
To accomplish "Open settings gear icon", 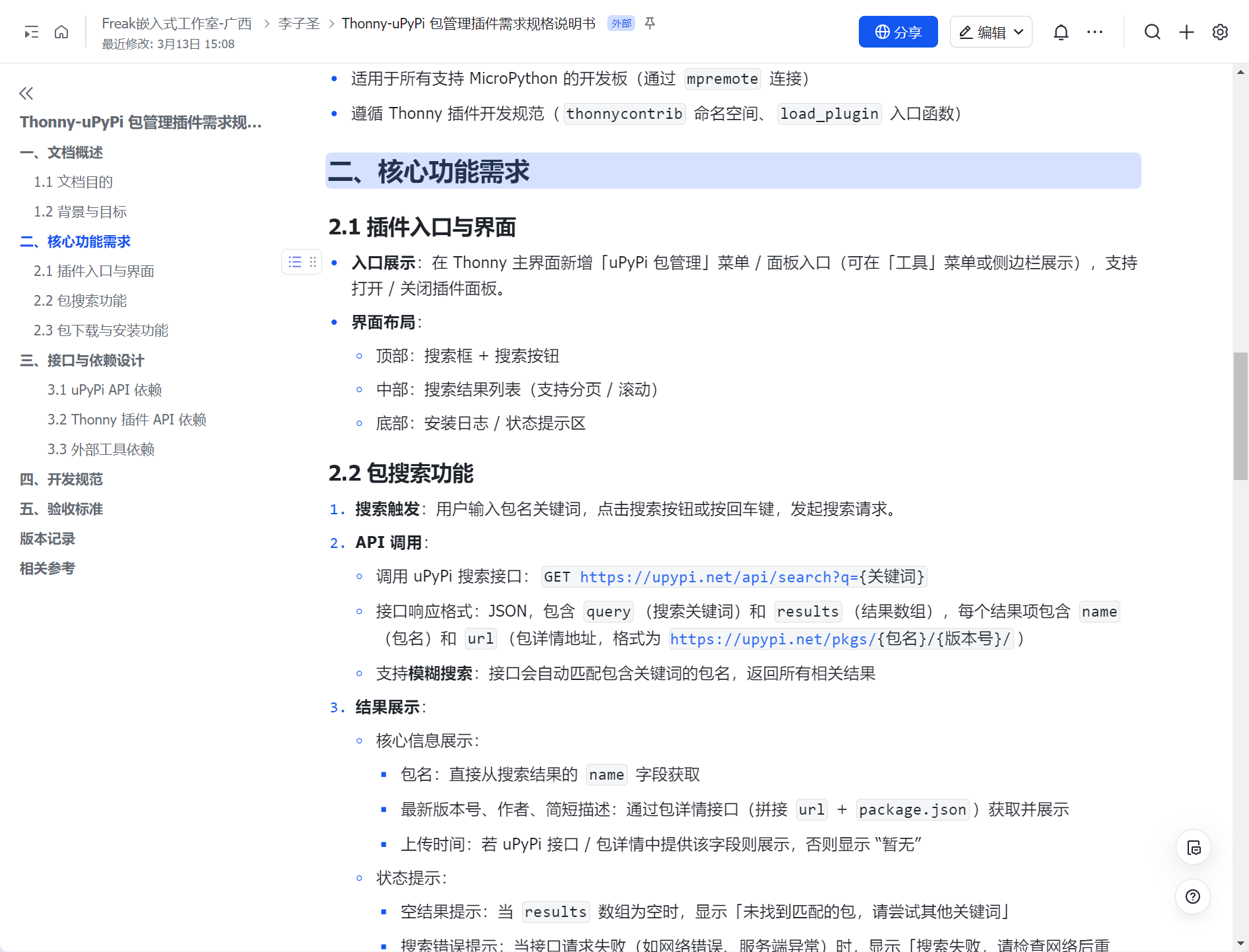I will pos(1220,32).
